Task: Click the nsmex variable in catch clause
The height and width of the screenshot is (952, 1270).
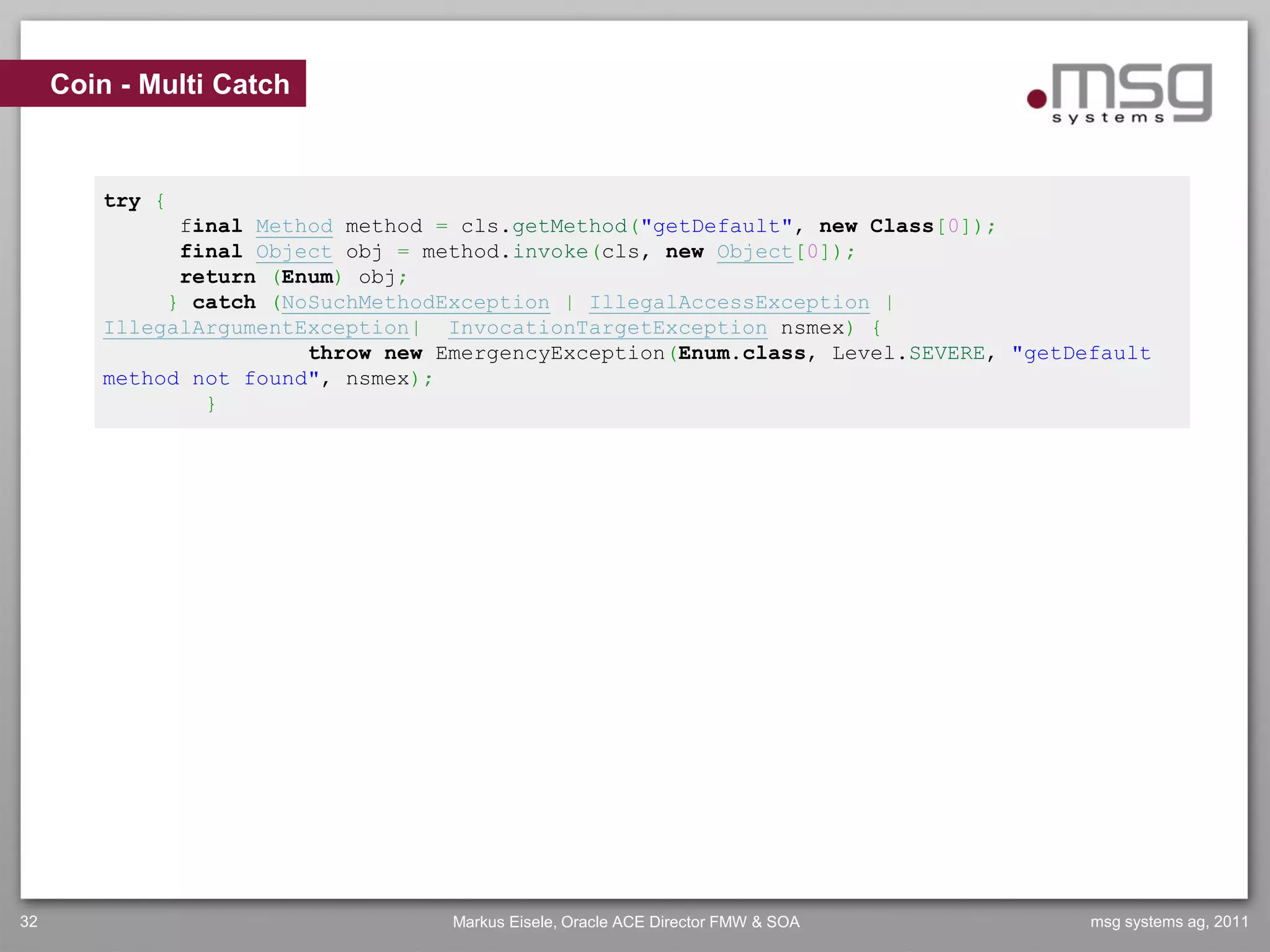Action: (812, 328)
